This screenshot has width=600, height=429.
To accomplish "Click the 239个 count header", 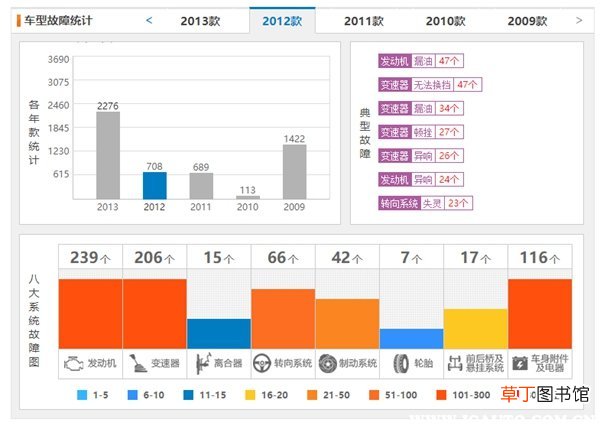I will [x=90, y=257].
